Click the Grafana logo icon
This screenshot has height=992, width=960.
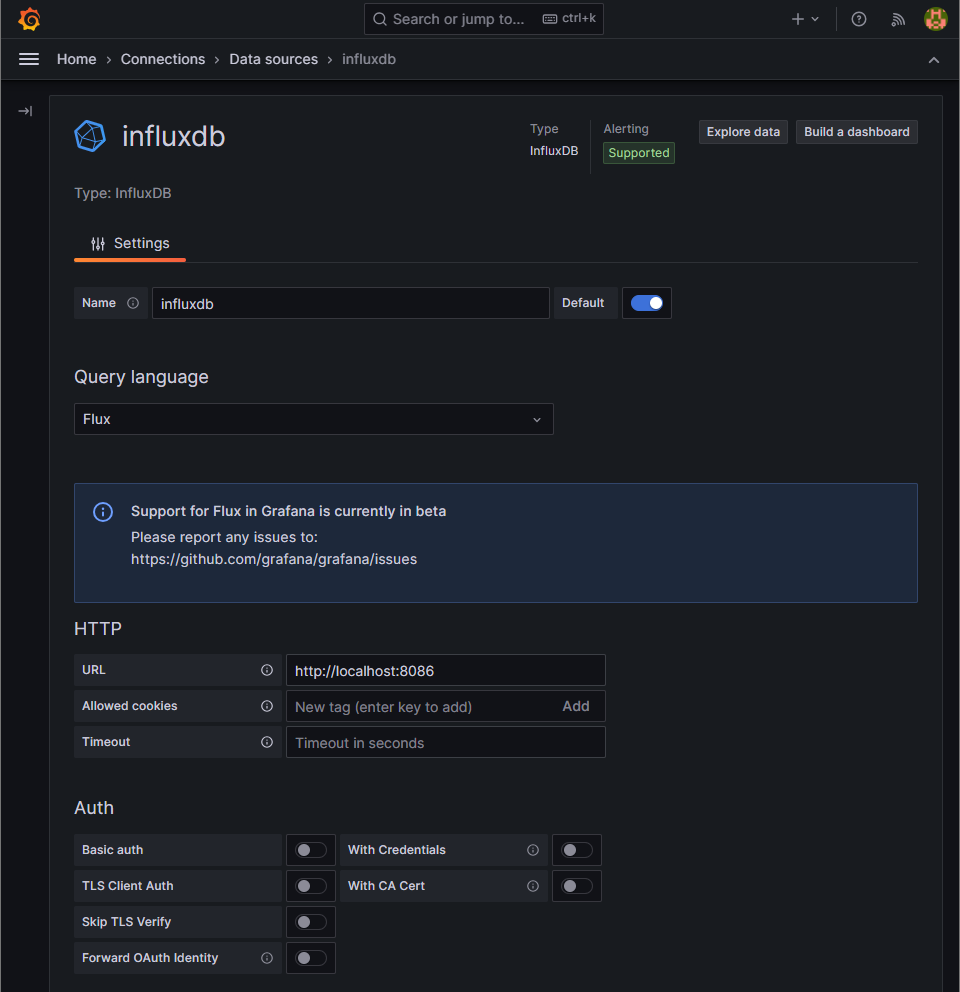[x=29, y=19]
